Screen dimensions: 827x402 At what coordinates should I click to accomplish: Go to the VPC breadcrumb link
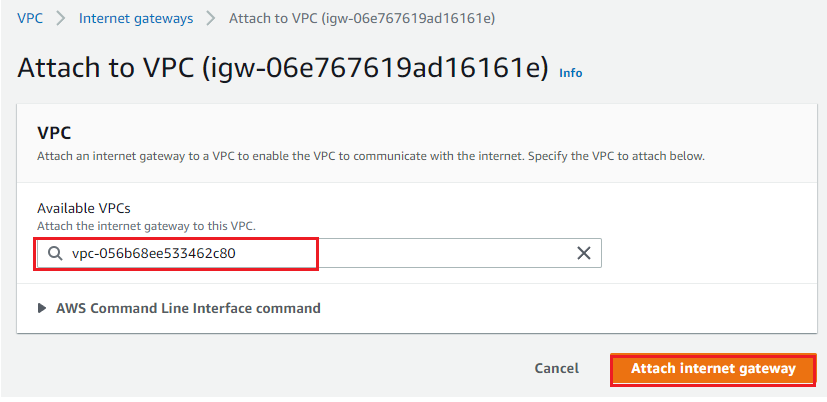coord(30,18)
